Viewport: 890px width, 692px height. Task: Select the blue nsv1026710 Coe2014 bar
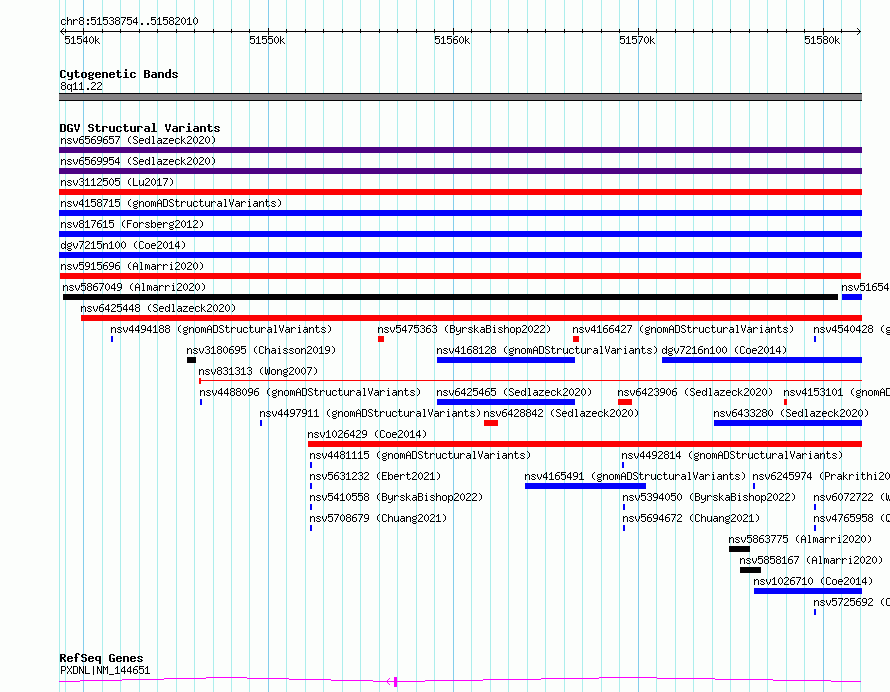point(808,591)
